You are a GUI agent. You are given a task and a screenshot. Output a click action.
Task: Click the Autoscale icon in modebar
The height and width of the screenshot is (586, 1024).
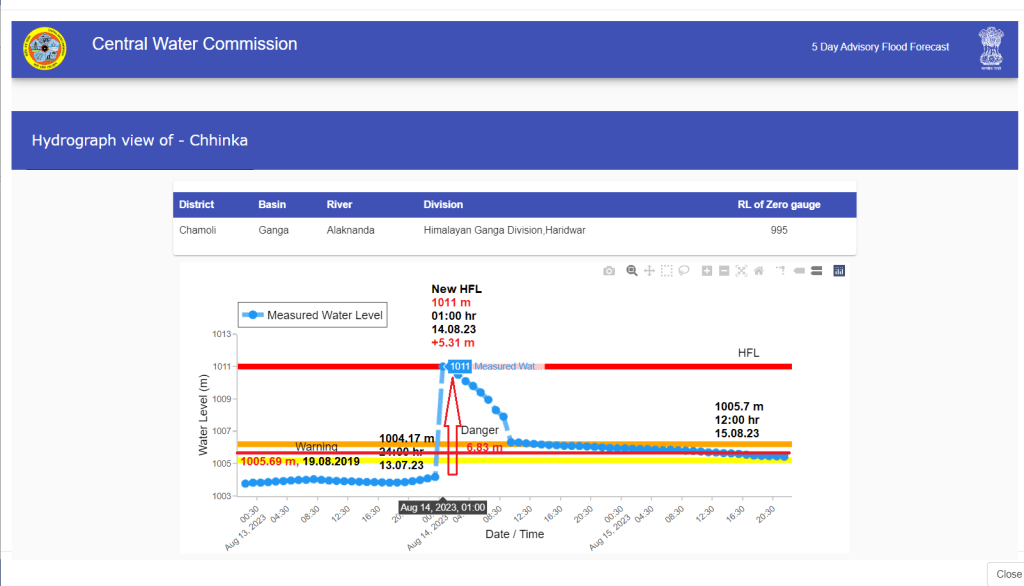click(741, 271)
